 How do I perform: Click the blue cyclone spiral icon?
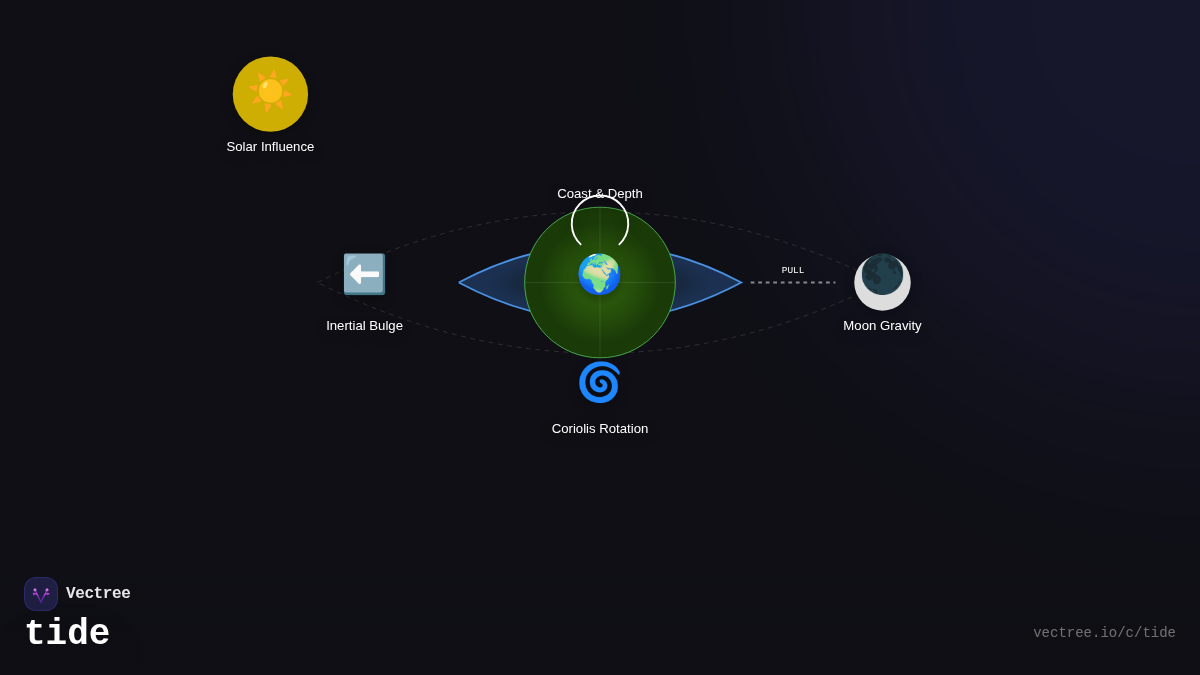pos(599,382)
